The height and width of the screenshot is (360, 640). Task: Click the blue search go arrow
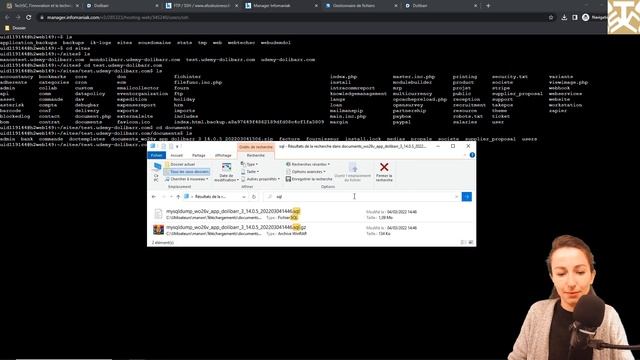pyautogui.click(x=467, y=197)
